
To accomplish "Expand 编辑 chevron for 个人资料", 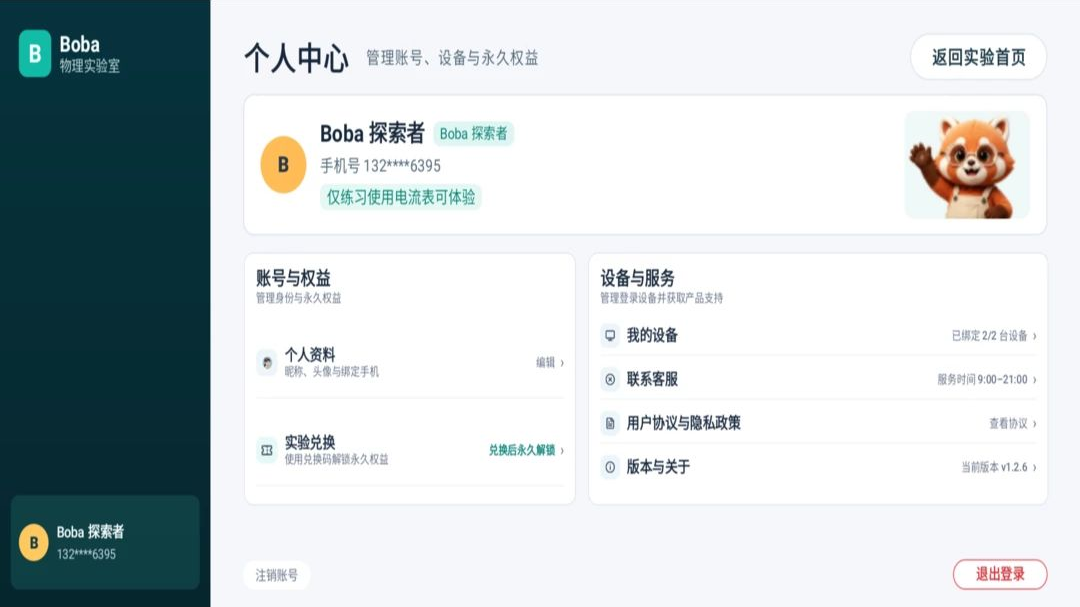I will coord(562,363).
